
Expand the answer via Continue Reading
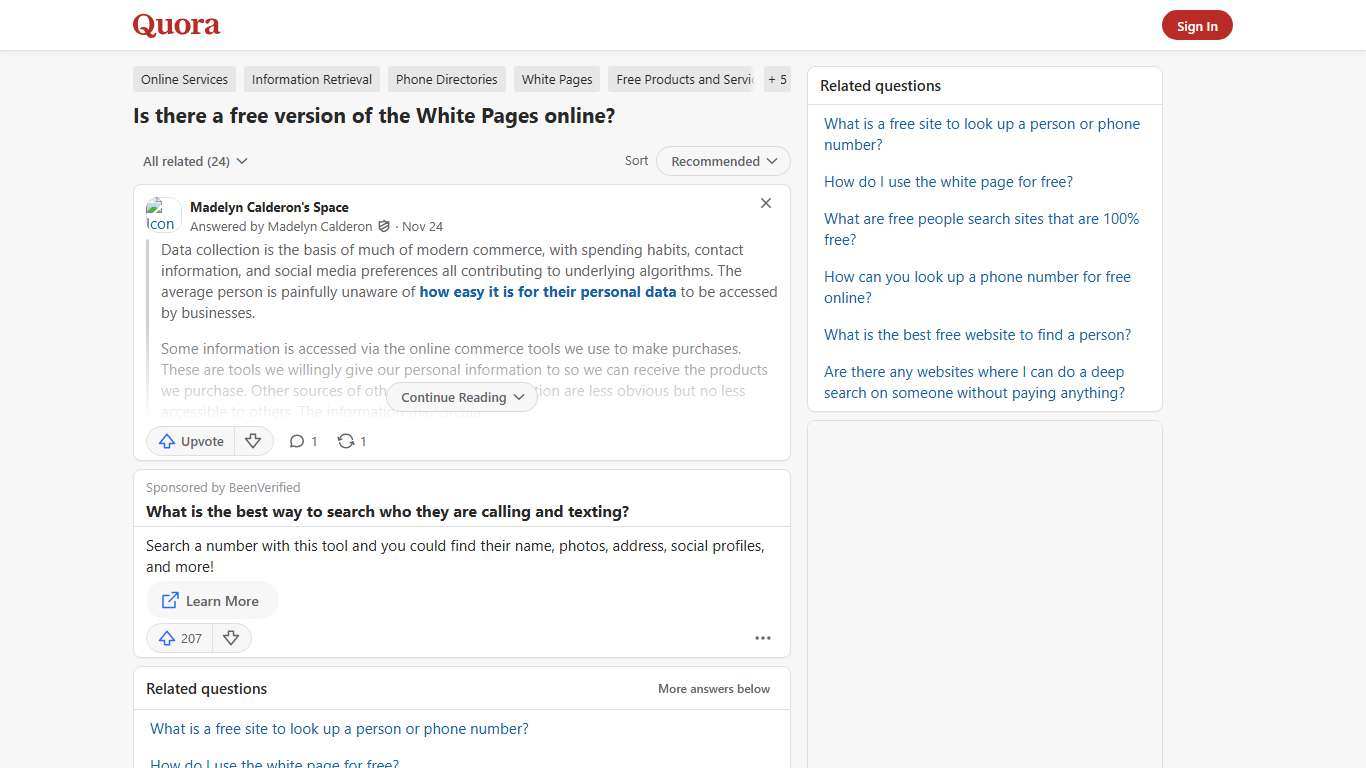coord(461,397)
